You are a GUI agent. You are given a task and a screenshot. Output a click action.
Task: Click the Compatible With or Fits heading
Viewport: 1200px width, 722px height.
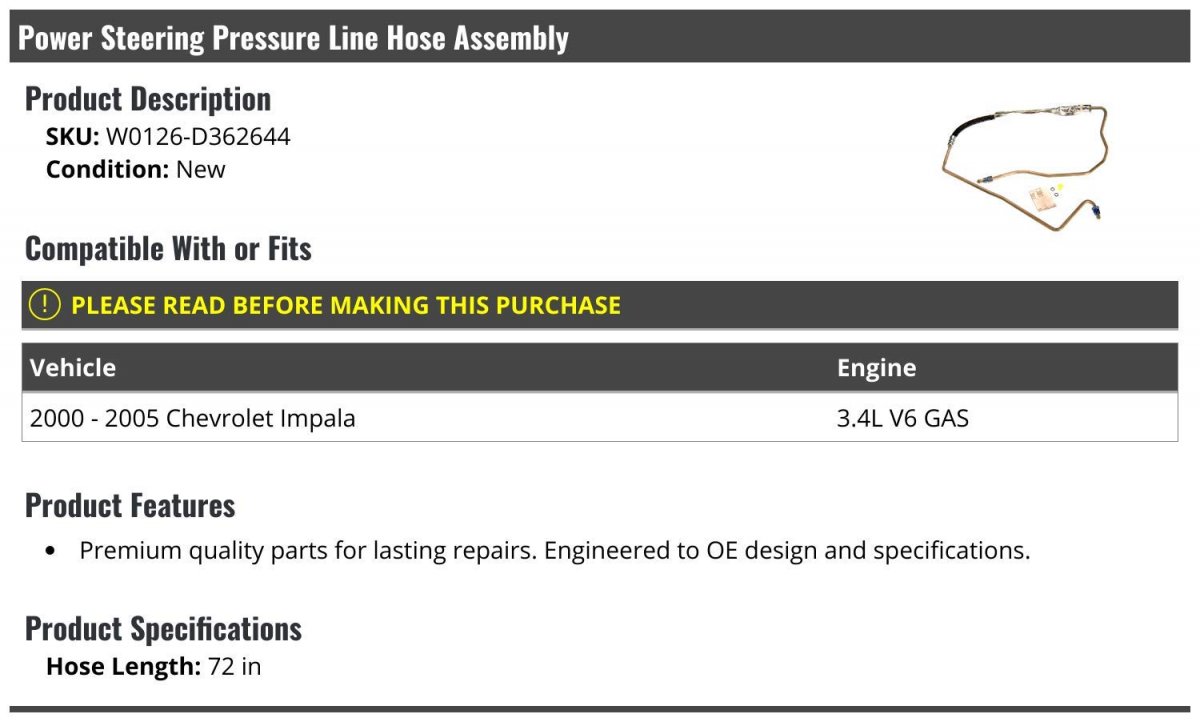tap(168, 248)
